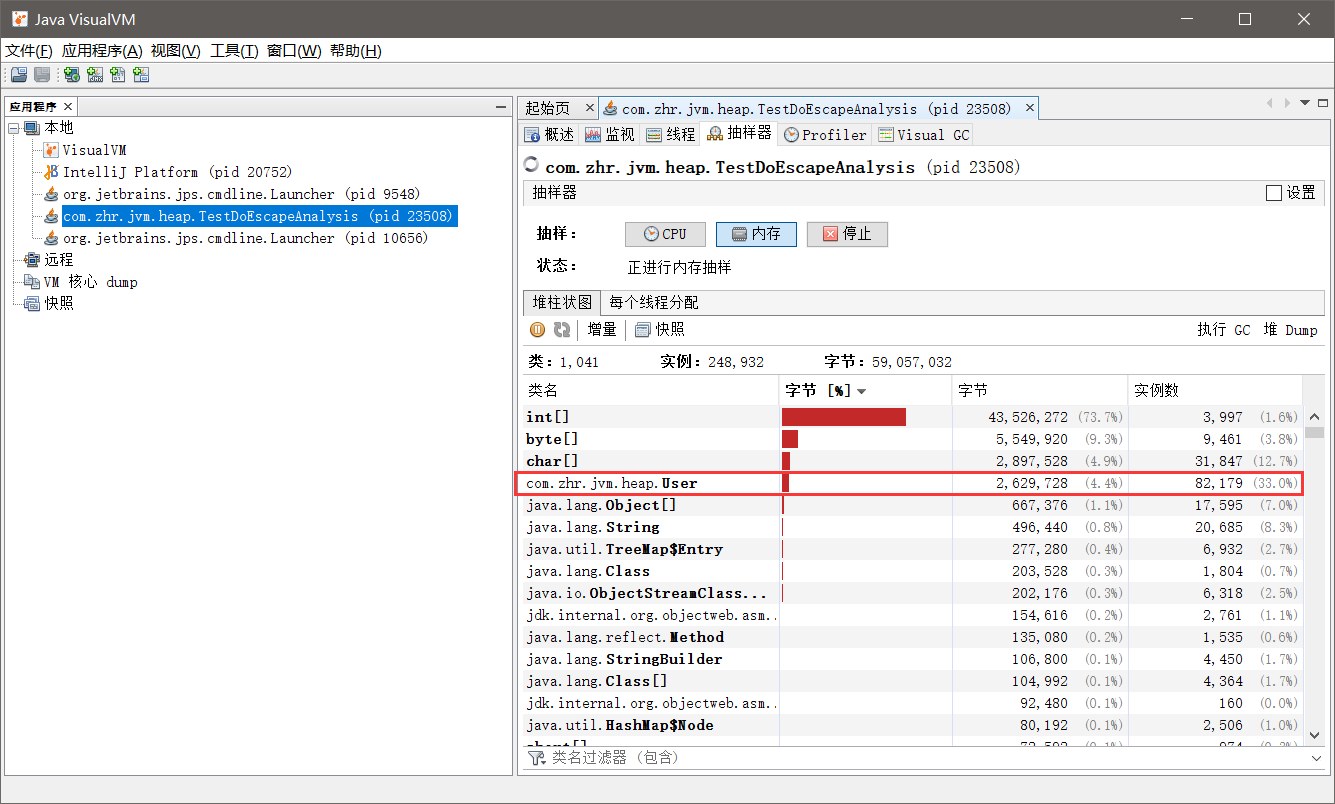Select the 快照 tree node
Viewport: 1335px width, 804px height.
(x=59, y=304)
